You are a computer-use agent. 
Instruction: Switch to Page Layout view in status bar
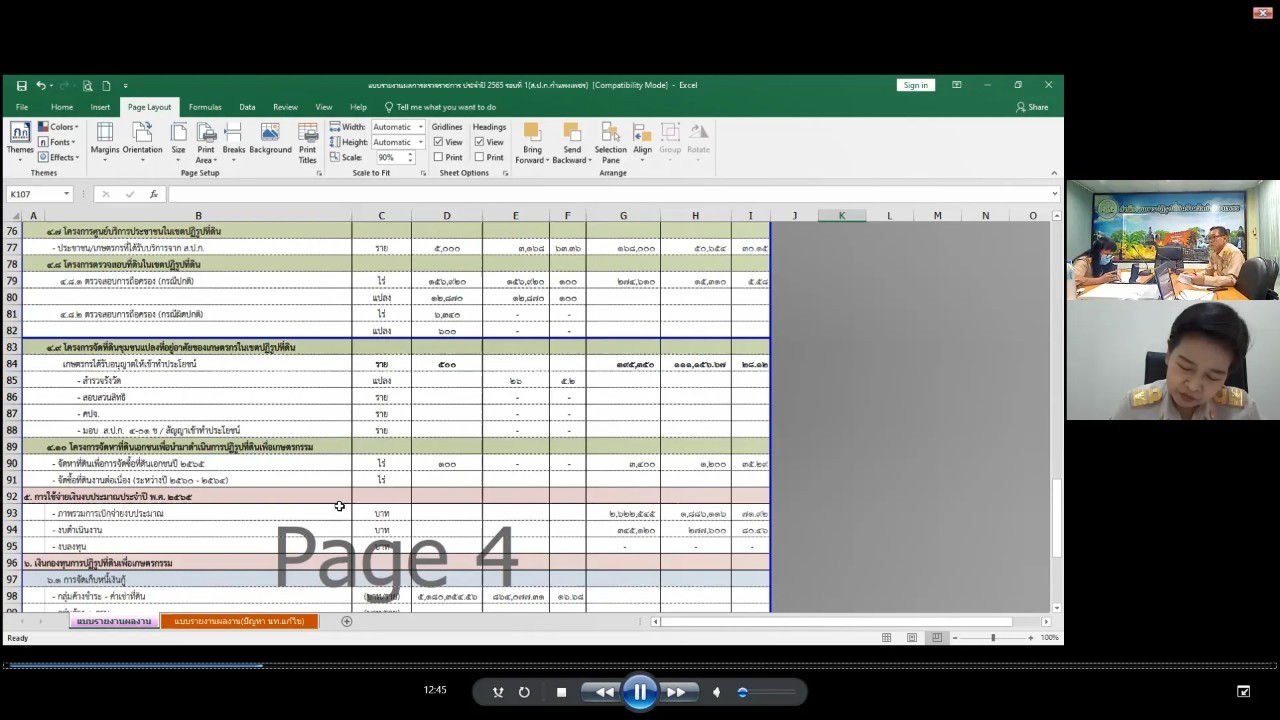pos(911,638)
